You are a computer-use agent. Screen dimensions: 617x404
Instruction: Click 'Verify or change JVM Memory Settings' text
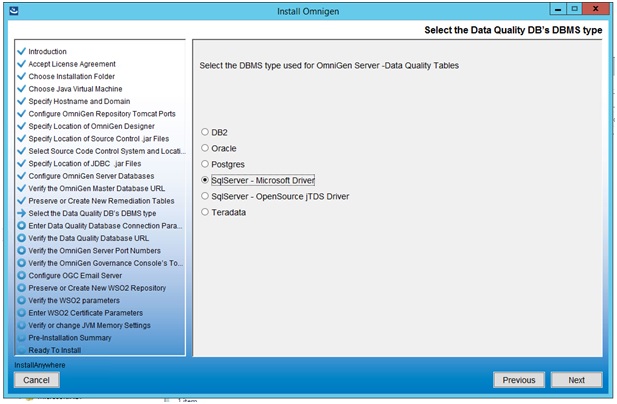89,325
